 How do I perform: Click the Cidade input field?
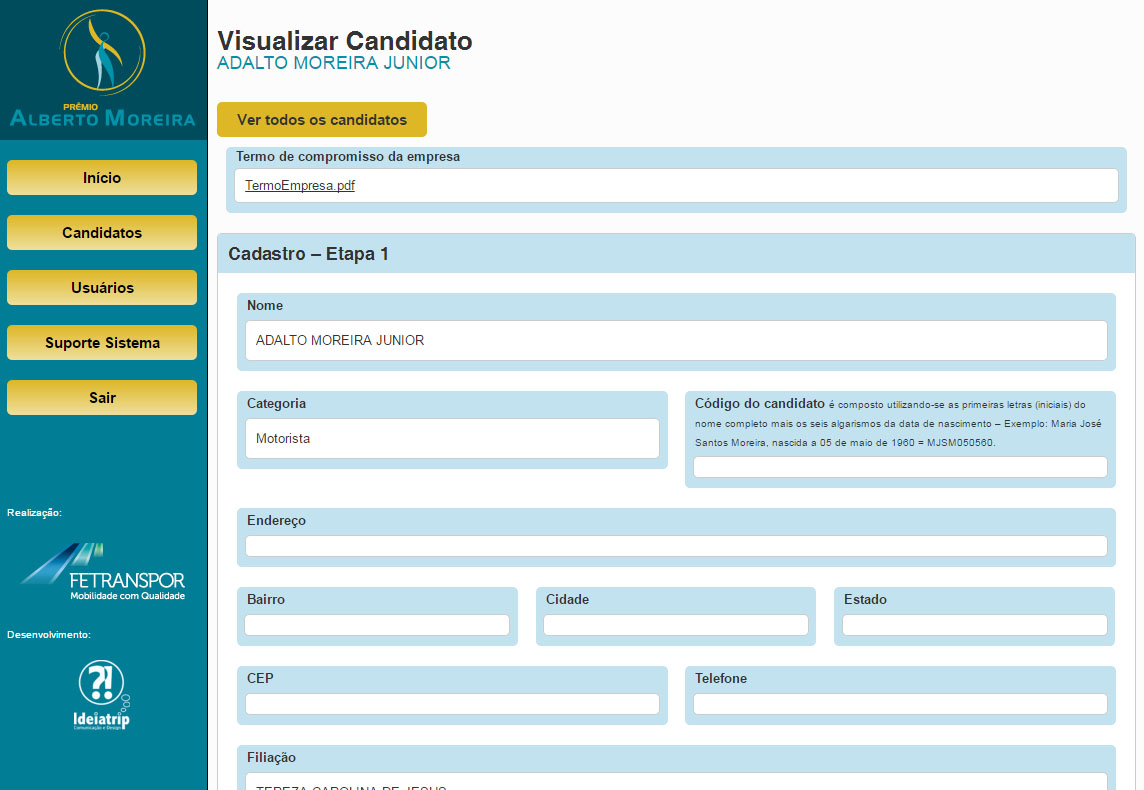pos(676,625)
